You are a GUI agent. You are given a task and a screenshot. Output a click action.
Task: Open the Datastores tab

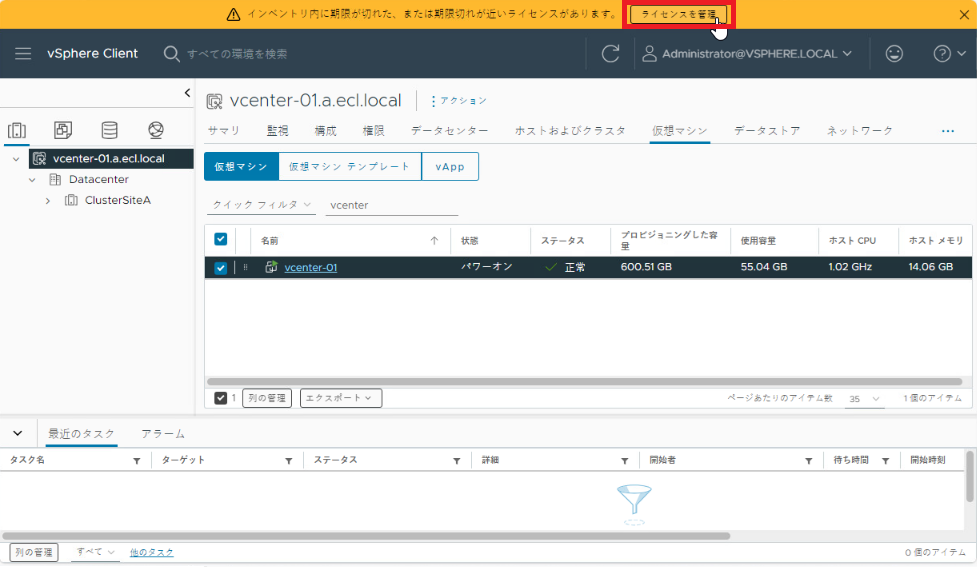(x=767, y=131)
